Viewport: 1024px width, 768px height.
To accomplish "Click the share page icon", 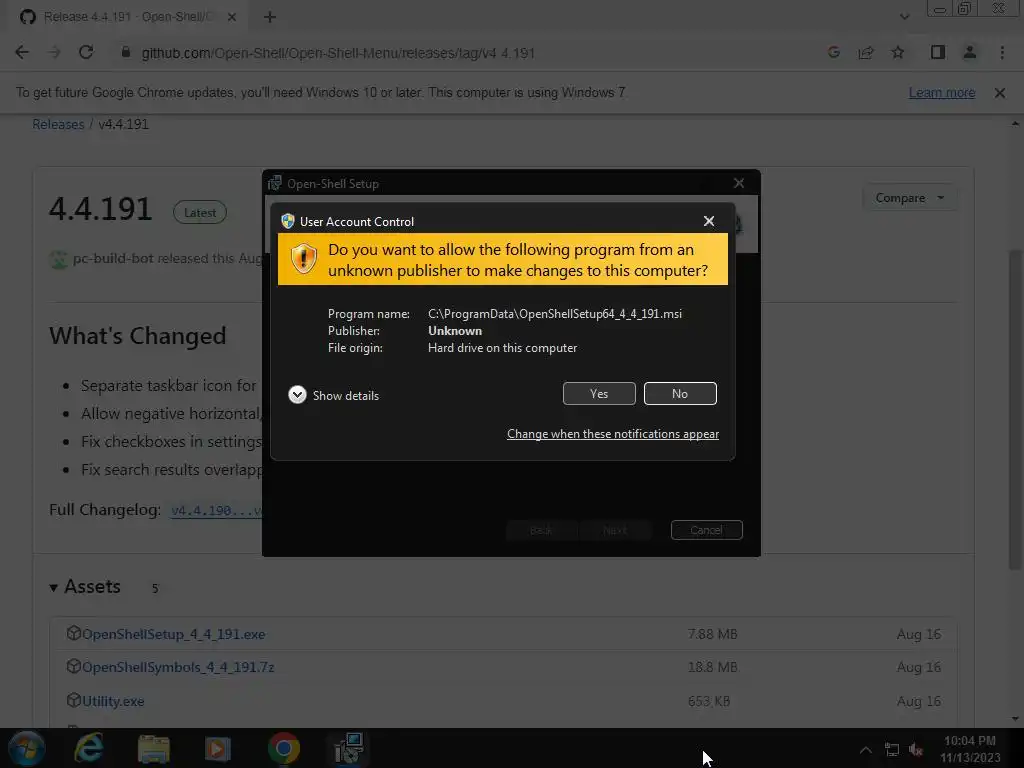I will pyautogui.click(x=866, y=53).
